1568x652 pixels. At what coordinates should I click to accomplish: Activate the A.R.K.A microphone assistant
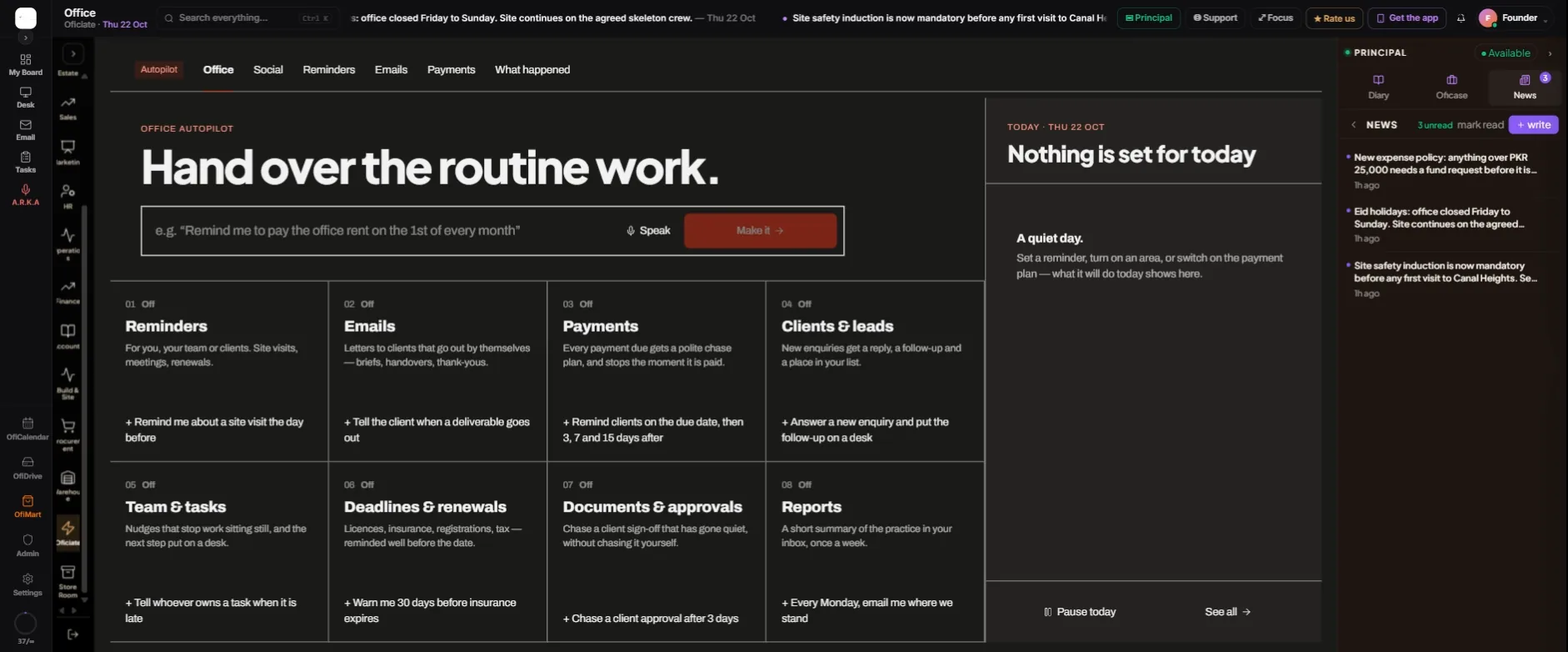[26, 195]
